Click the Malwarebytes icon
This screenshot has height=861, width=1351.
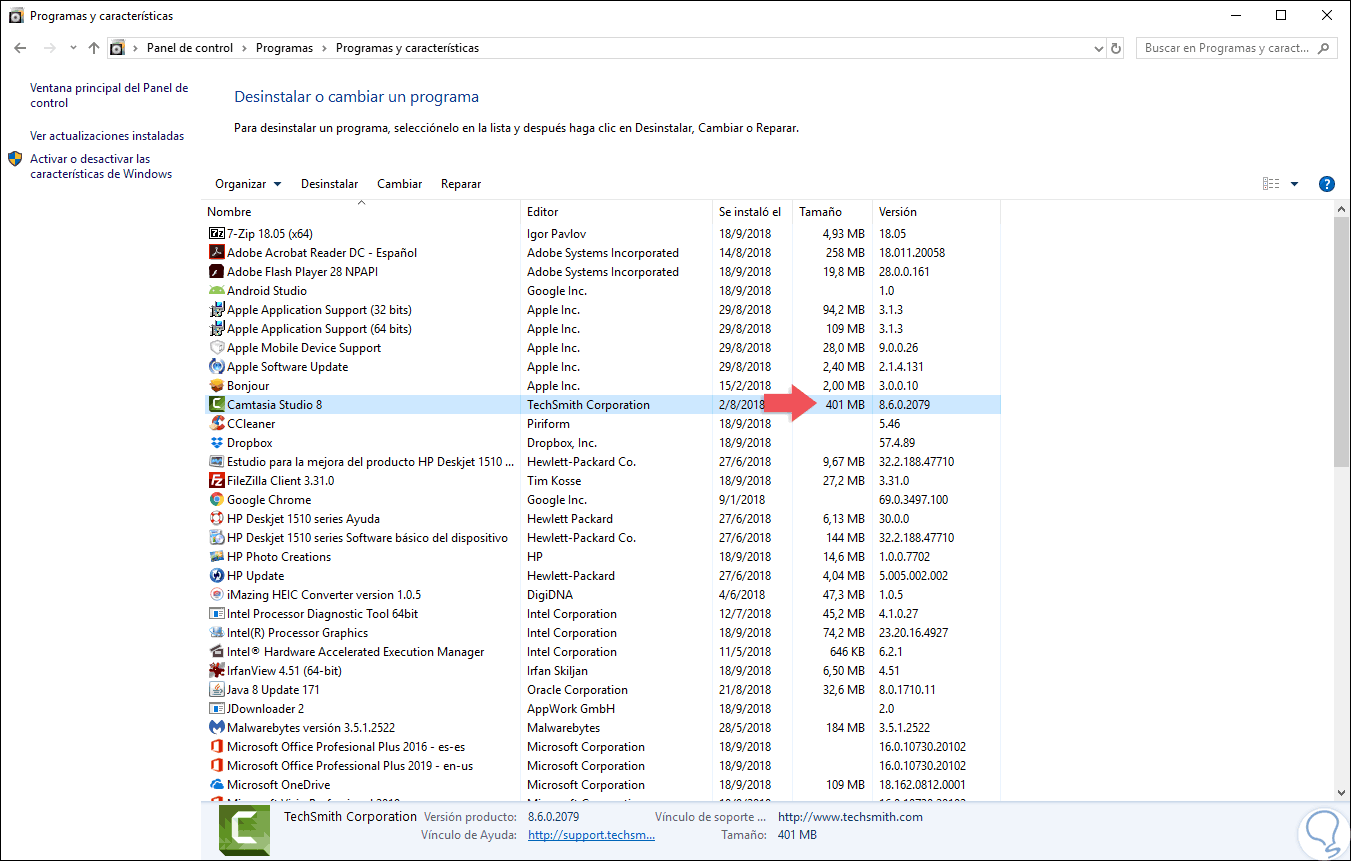pos(216,728)
